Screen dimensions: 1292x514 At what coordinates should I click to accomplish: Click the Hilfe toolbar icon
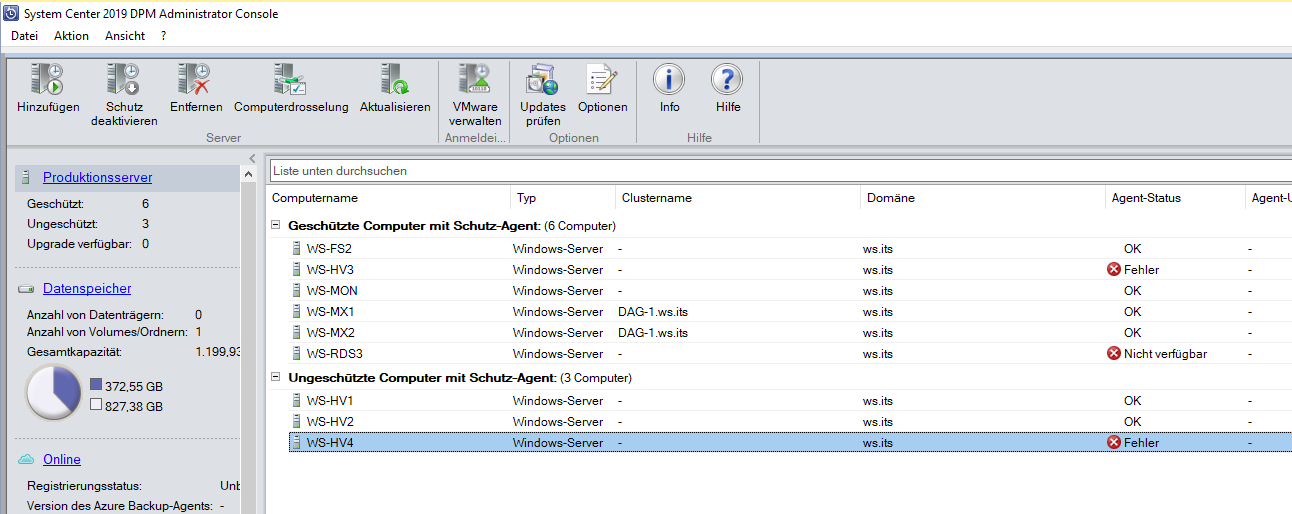(x=728, y=80)
